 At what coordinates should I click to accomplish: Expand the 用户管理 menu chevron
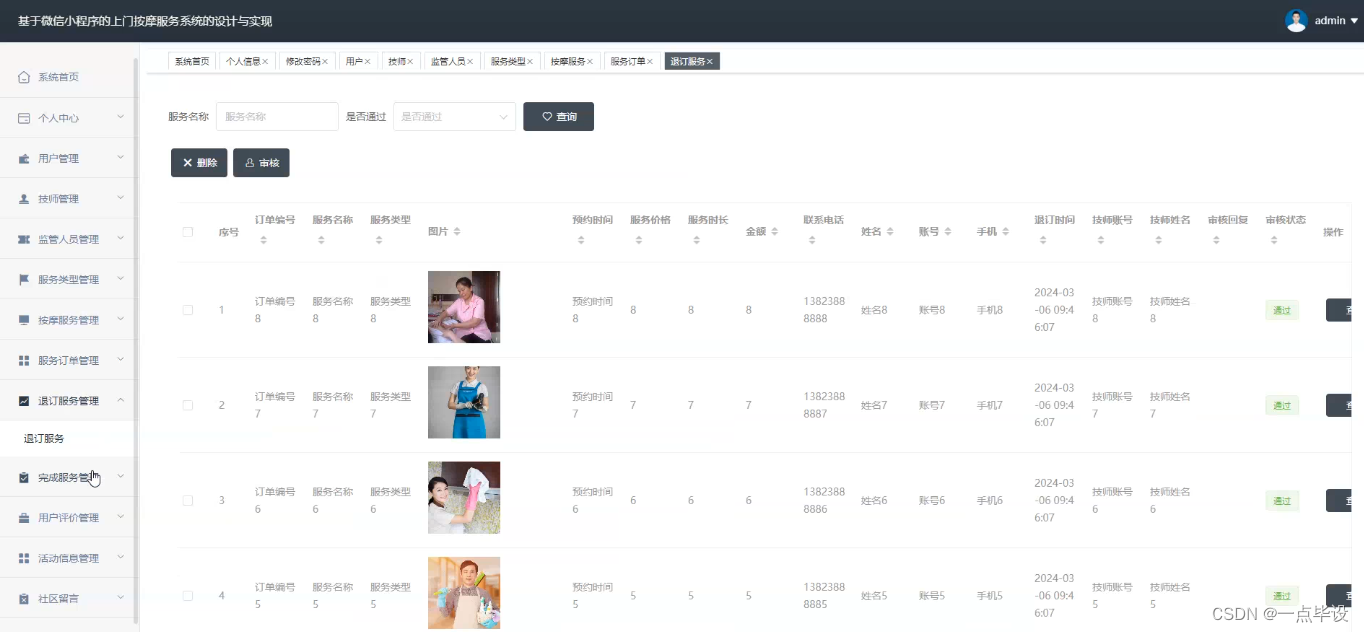click(120, 158)
